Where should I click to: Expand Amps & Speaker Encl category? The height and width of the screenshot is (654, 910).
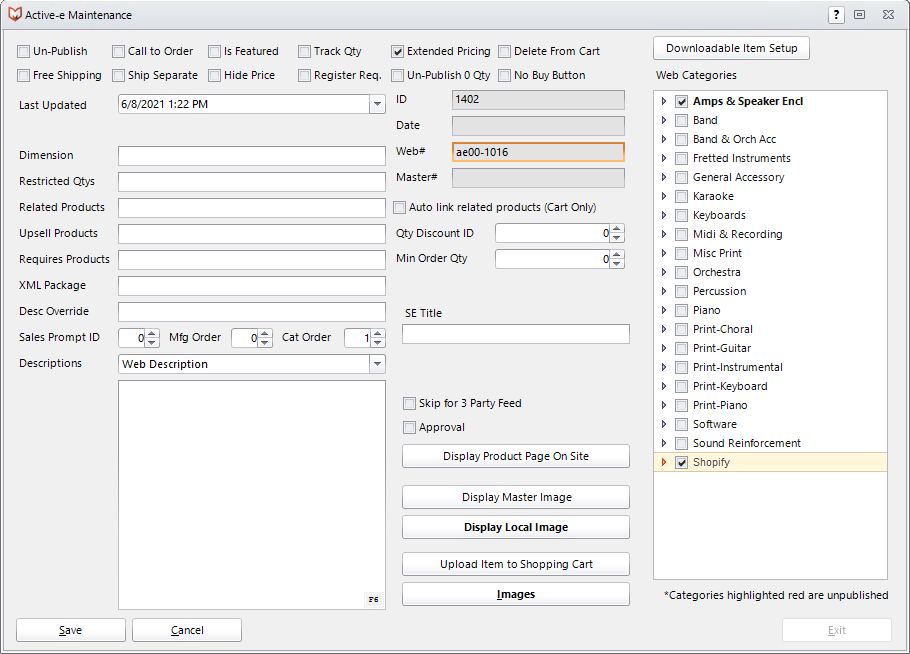(664, 101)
